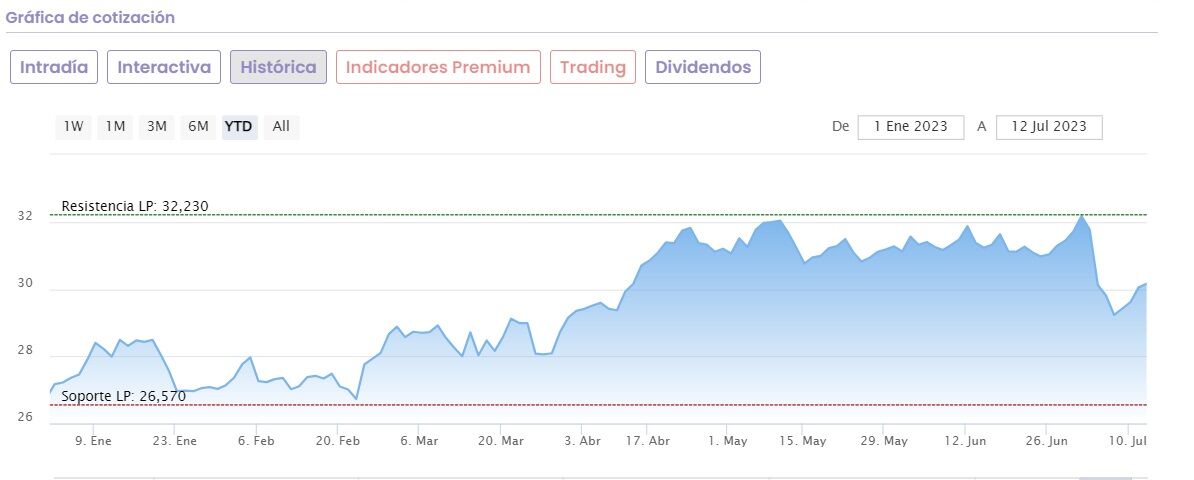
Task: Open Indicadores Premium tab
Action: 438,68
